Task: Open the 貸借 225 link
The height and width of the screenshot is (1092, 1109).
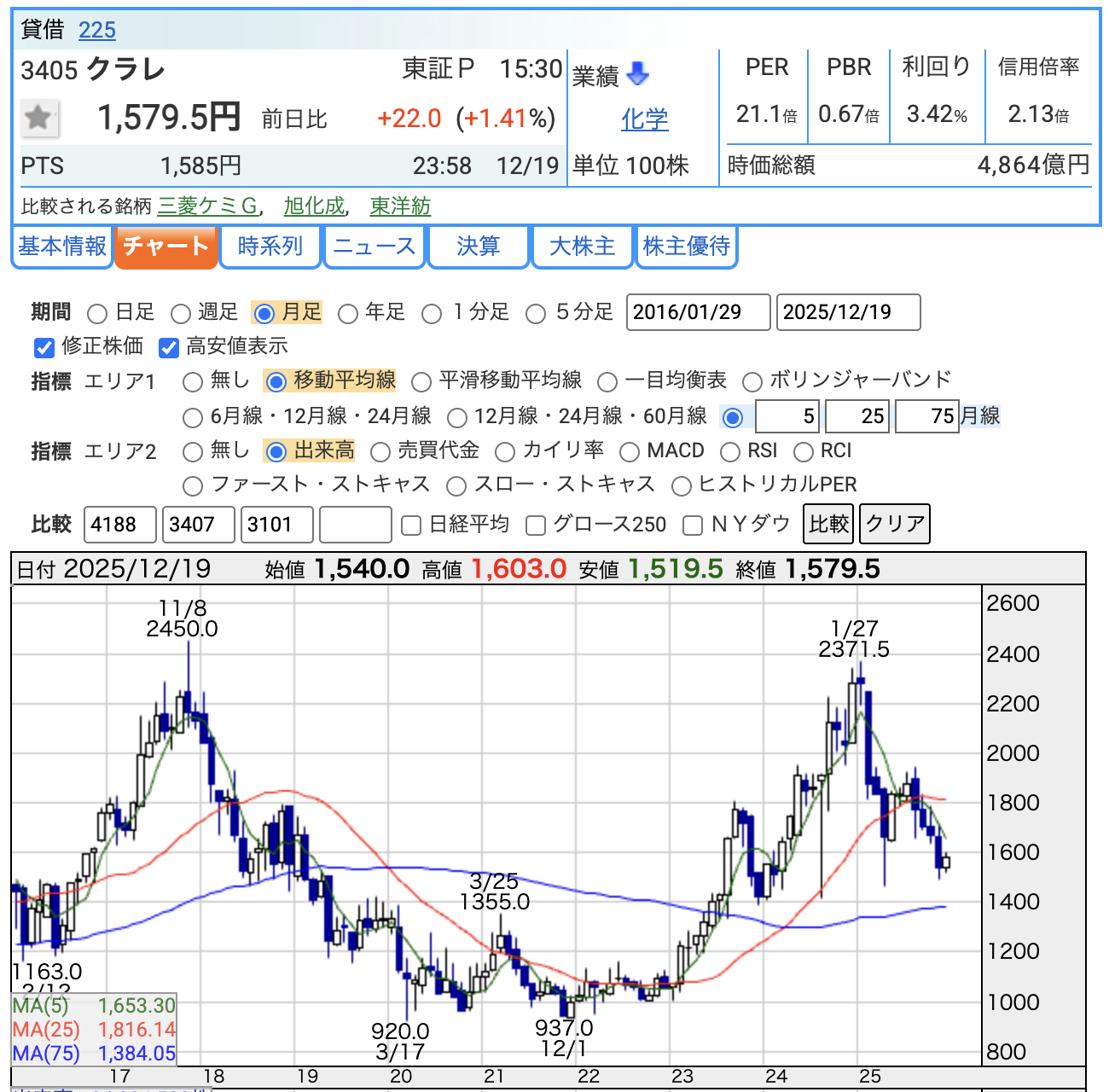Action: [x=96, y=31]
